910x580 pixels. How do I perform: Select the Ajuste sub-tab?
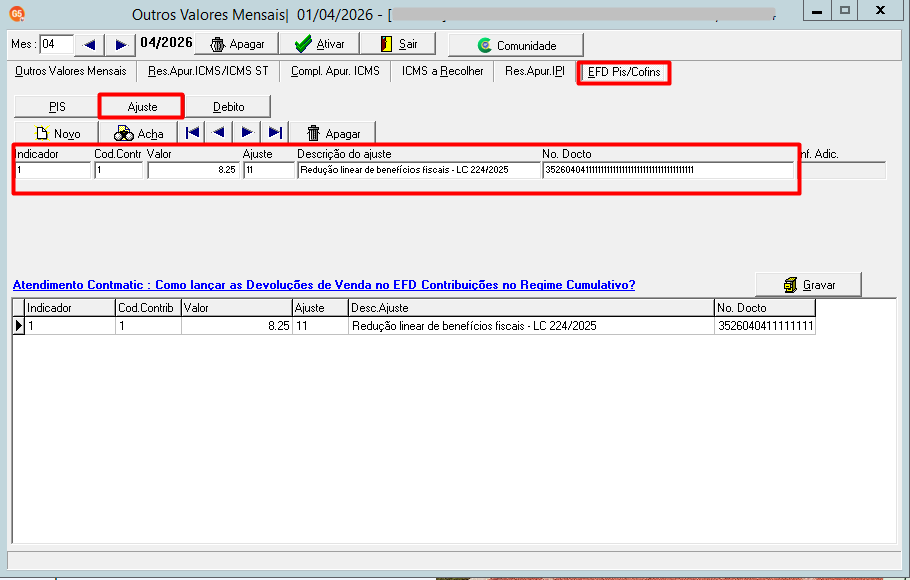tap(142, 107)
